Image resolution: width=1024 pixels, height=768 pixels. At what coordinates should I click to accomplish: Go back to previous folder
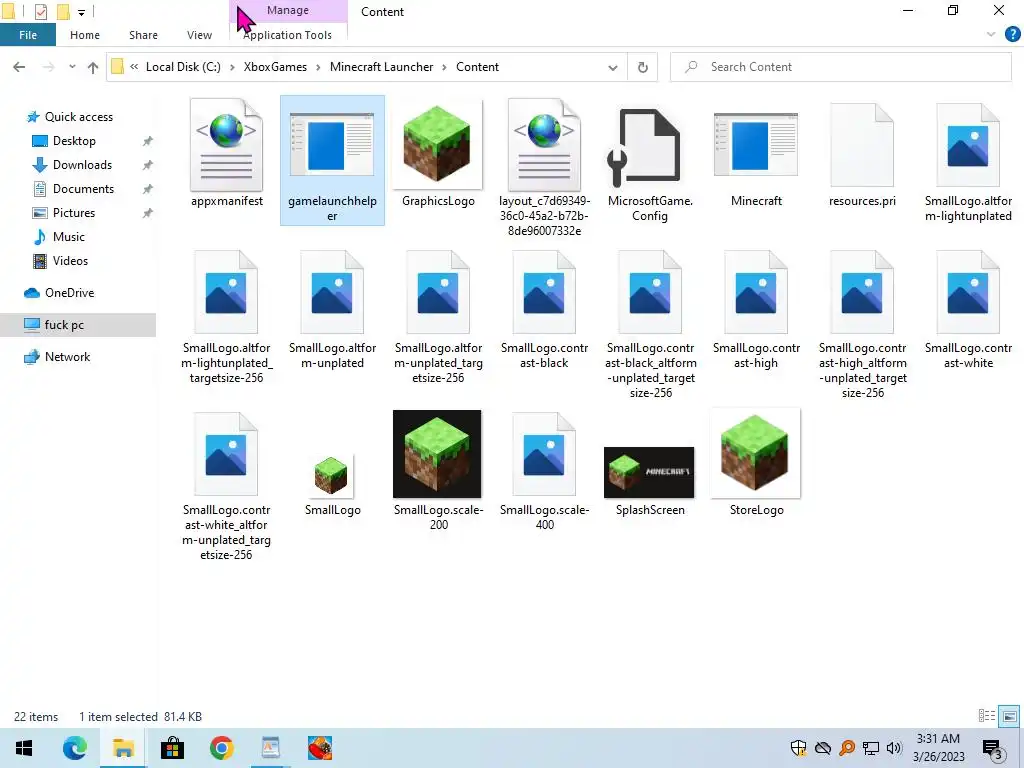point(19,67)
